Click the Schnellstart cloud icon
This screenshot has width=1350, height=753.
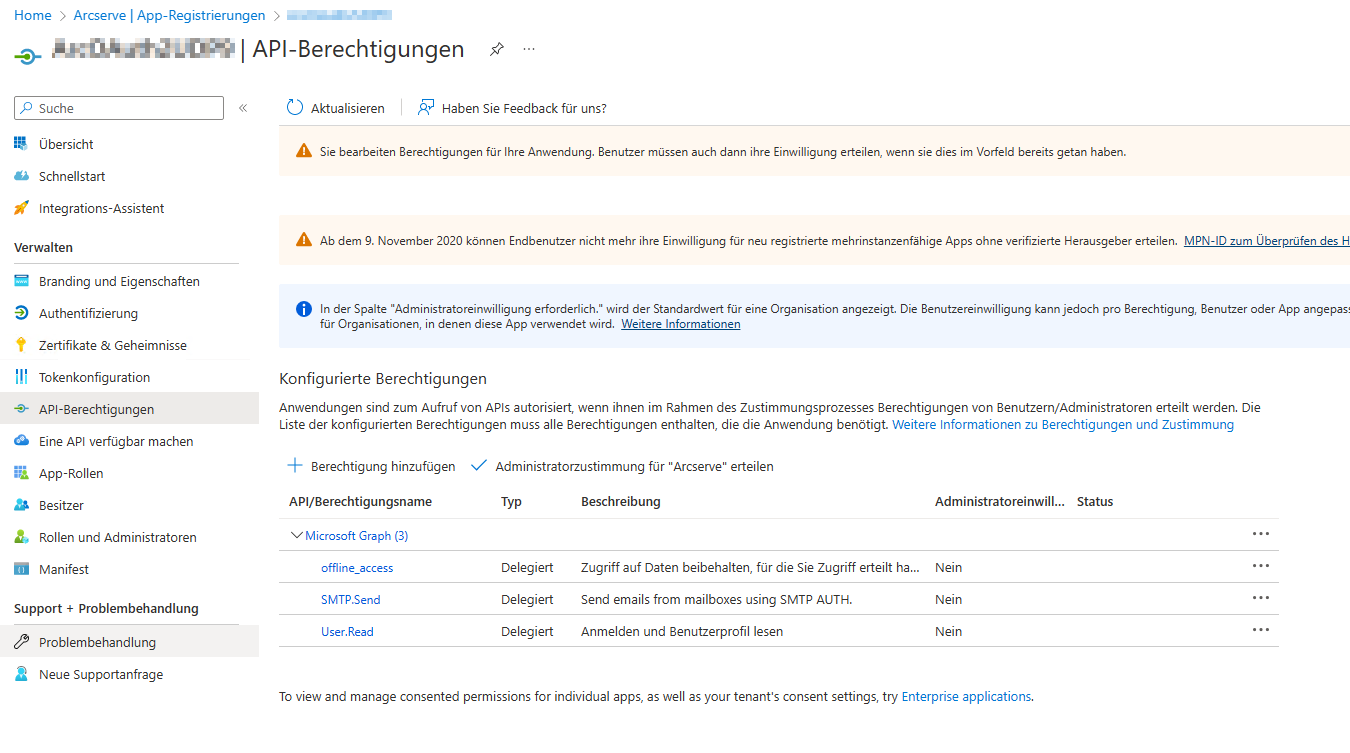click(21, 176)
